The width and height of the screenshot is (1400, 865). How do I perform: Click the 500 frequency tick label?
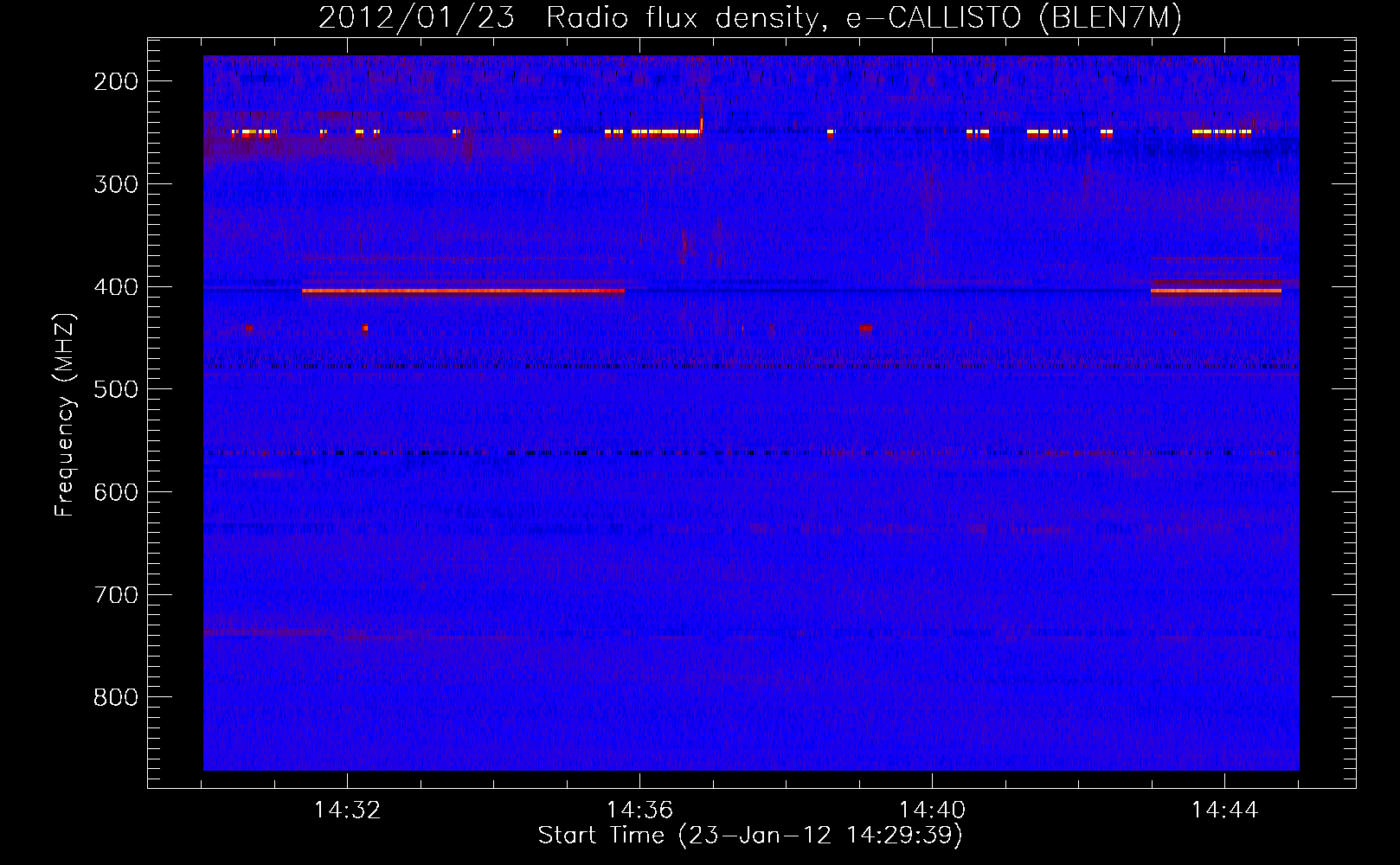tap(115, 388)
